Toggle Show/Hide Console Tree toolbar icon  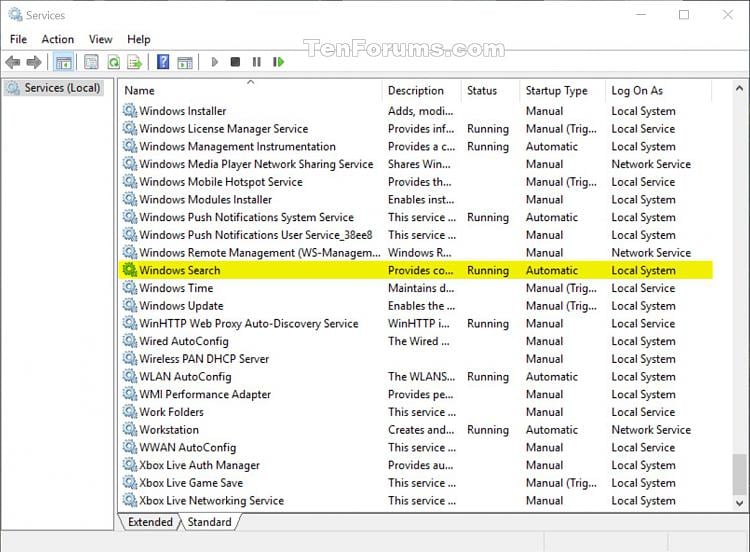click(63, 62)
